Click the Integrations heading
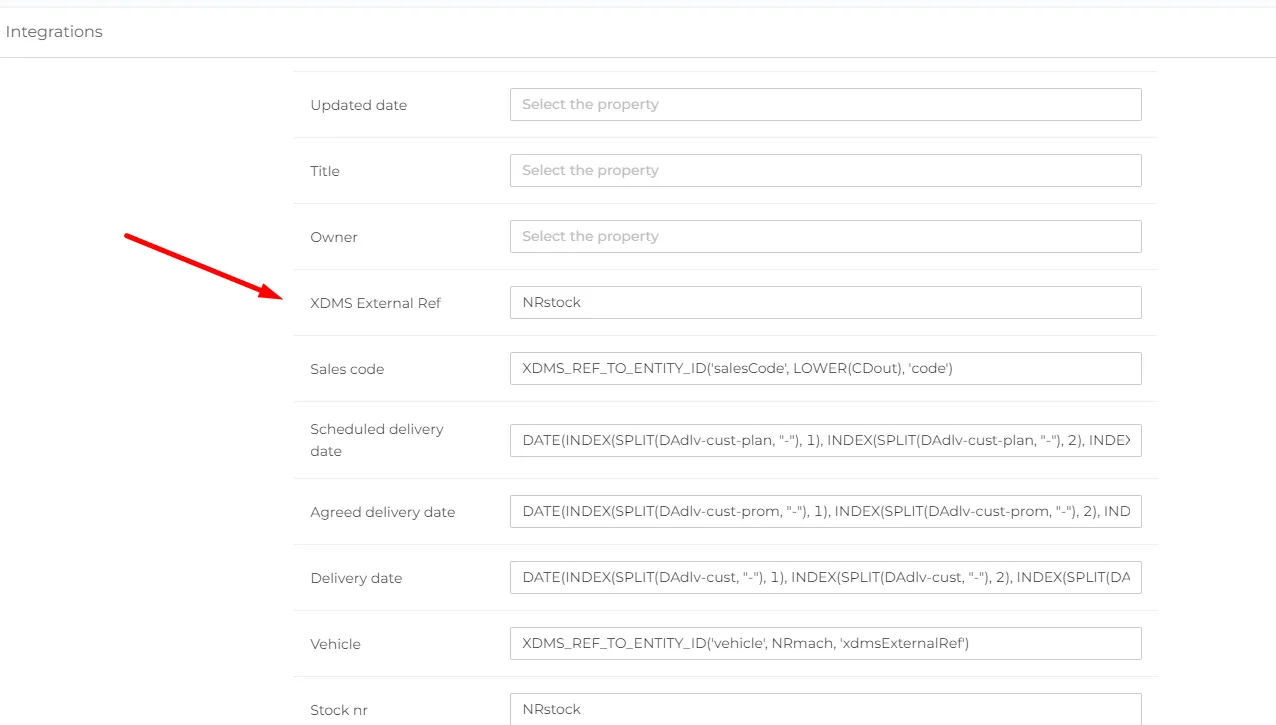This screenshot has width=1276, height=725. tap(54, 32)
